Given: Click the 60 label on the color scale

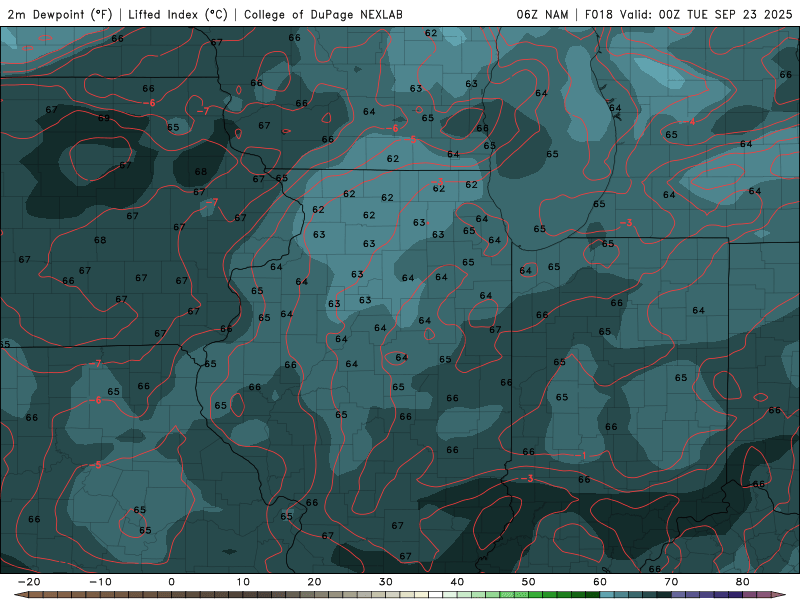Looking at the screenshot, I should [x=600, y=582].
